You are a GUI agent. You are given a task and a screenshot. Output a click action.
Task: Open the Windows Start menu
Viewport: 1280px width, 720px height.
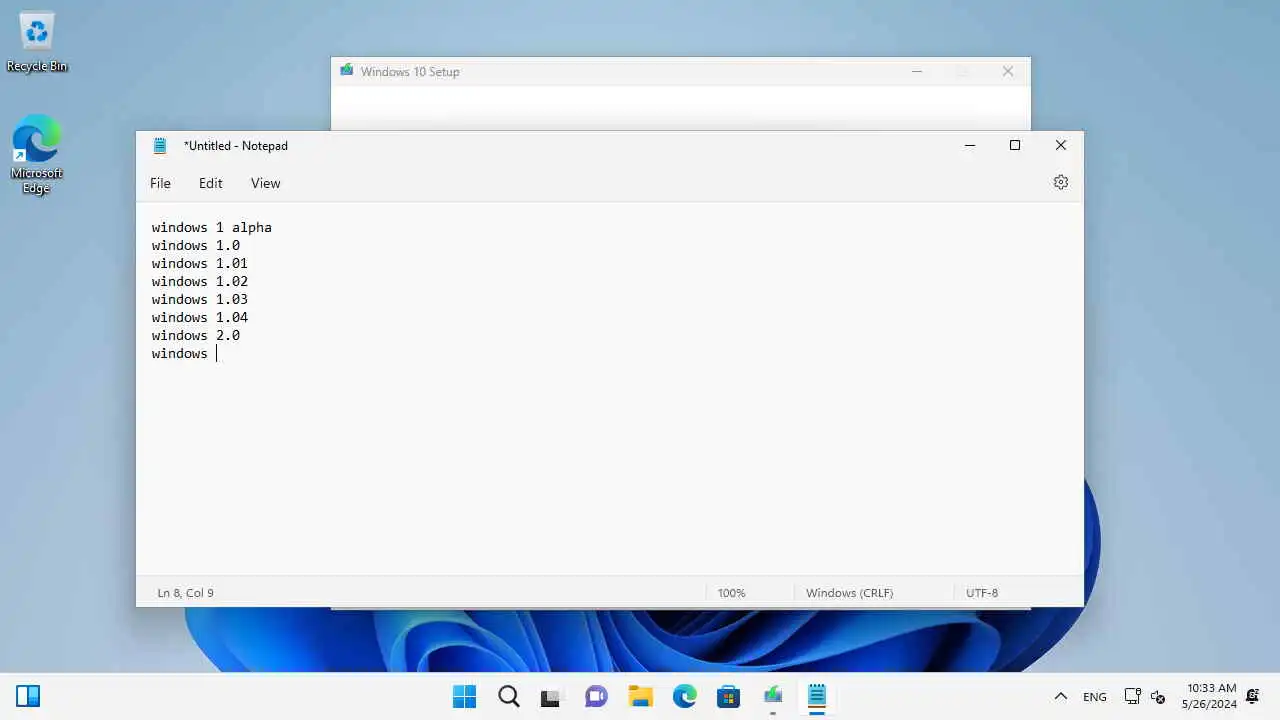[x=465, y=696]
